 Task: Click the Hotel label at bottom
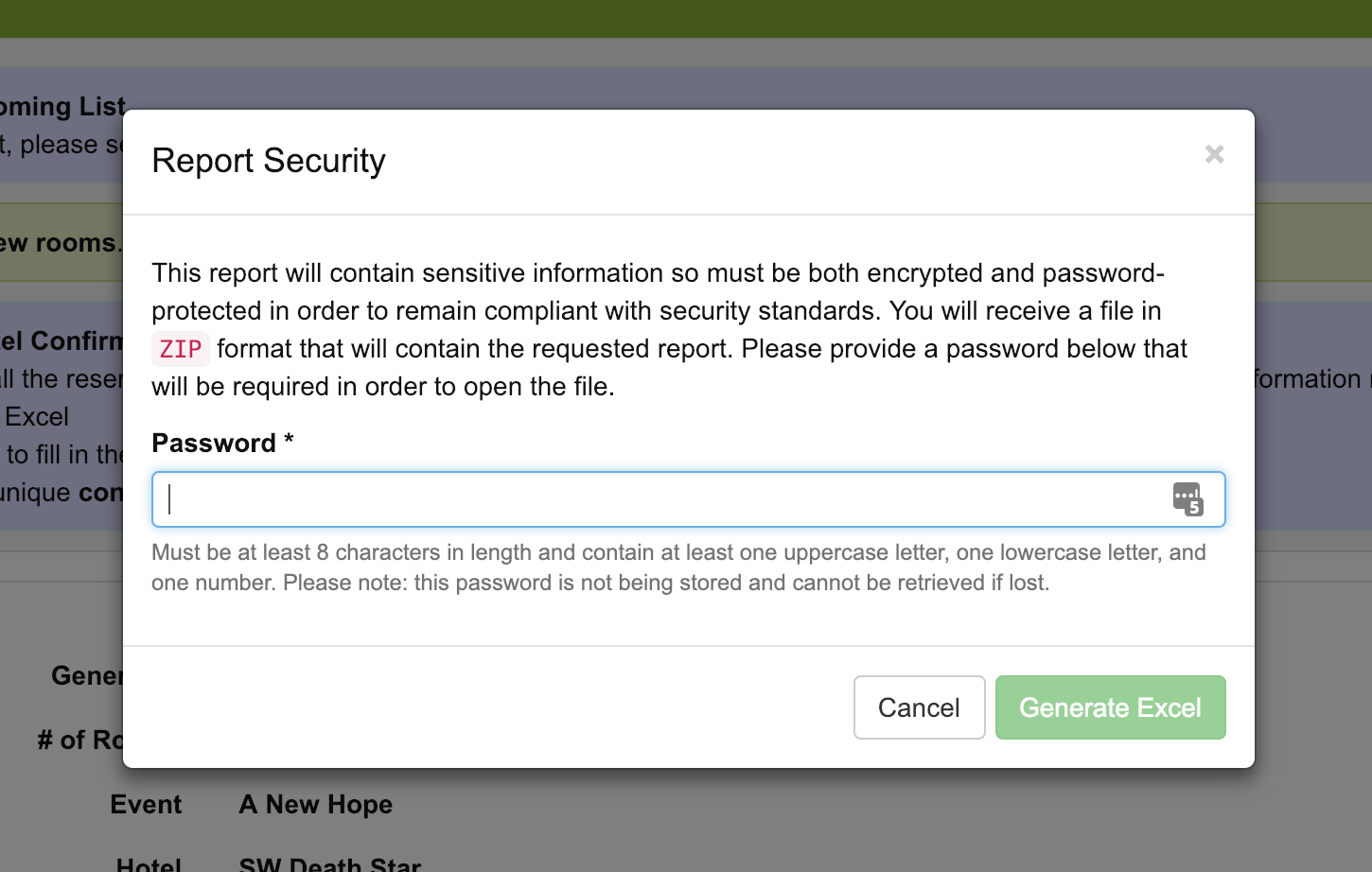[149, 864]
